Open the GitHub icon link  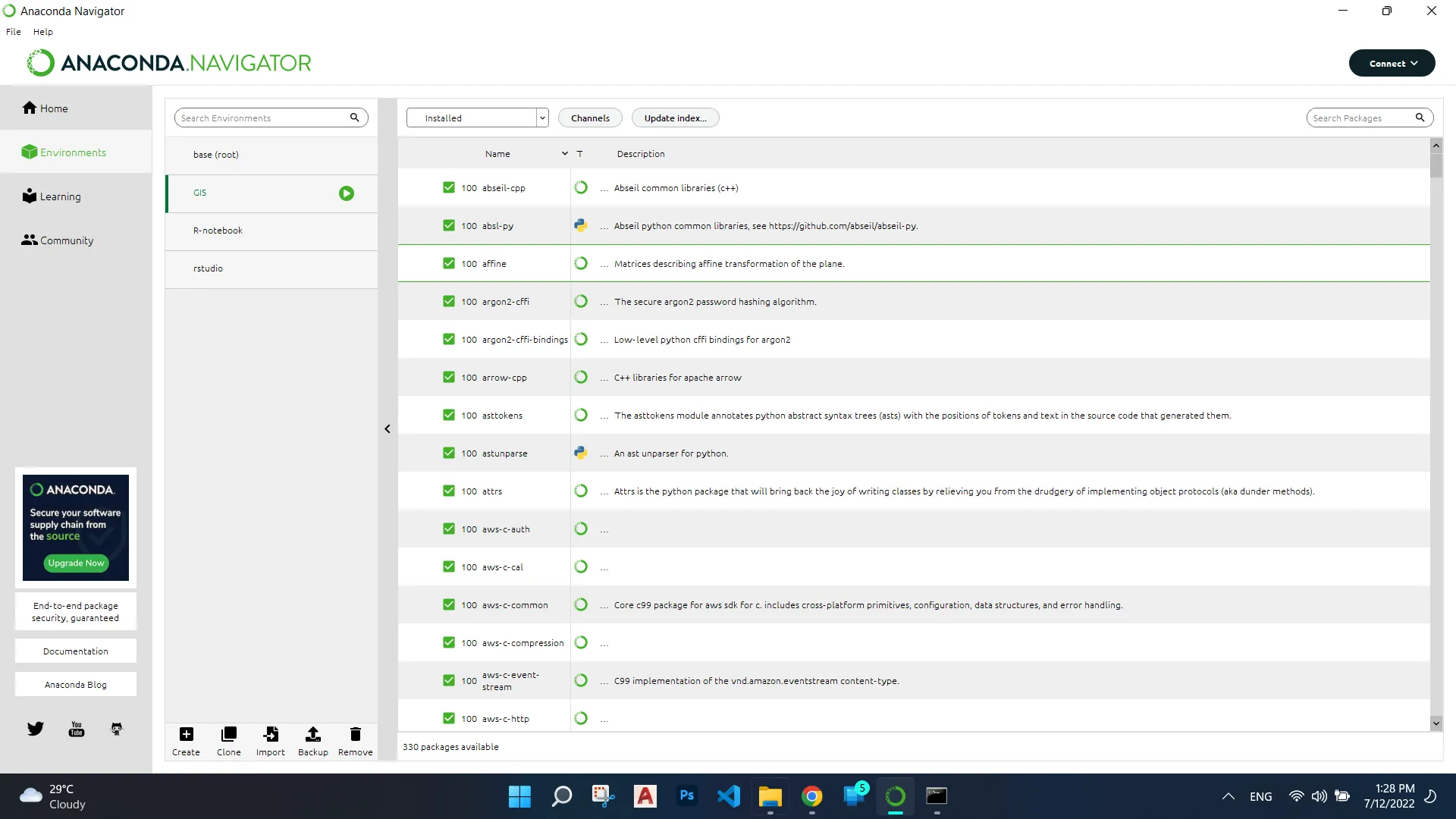[116, 729]
